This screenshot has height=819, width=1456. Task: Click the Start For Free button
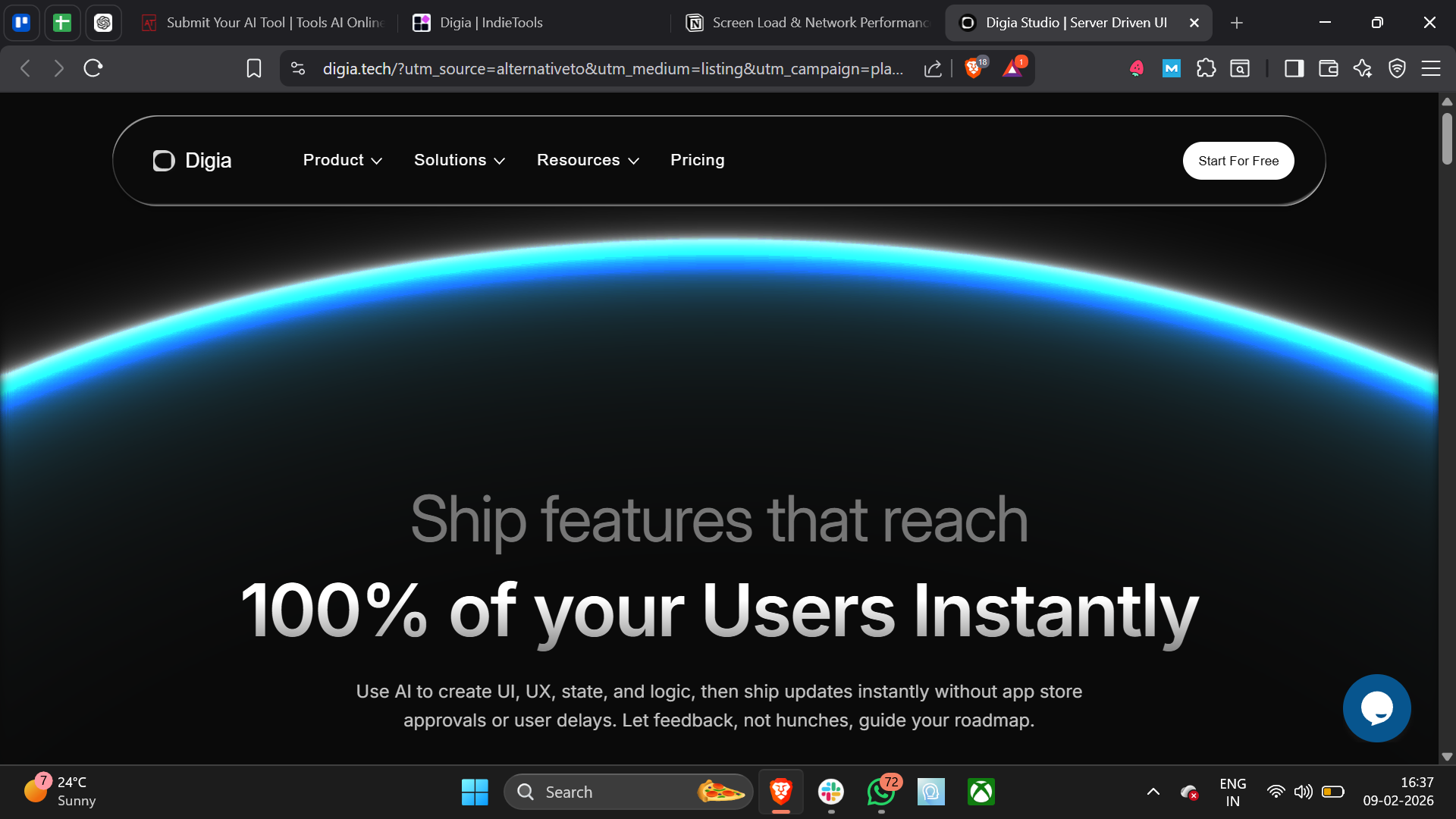click(1238, 161)
